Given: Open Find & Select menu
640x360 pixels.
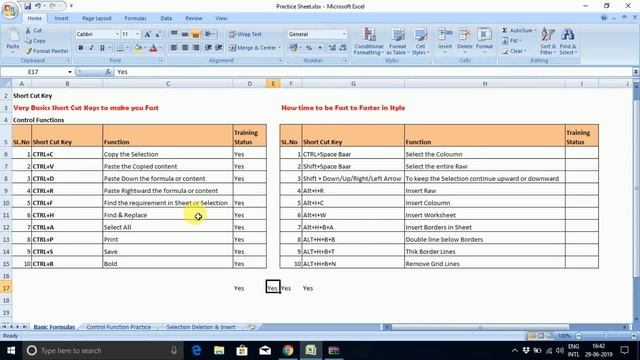Looking at the screenshot, I should [567, 41].
